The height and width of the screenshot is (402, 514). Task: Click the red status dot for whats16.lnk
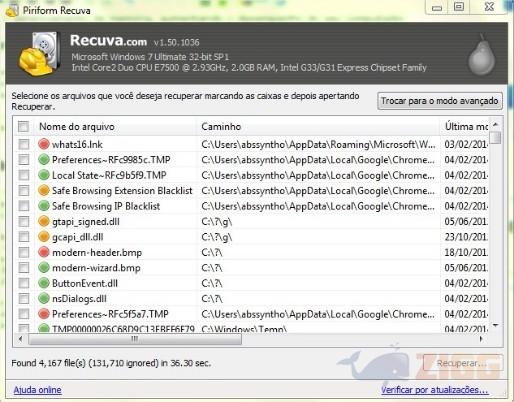coord(44,144)
